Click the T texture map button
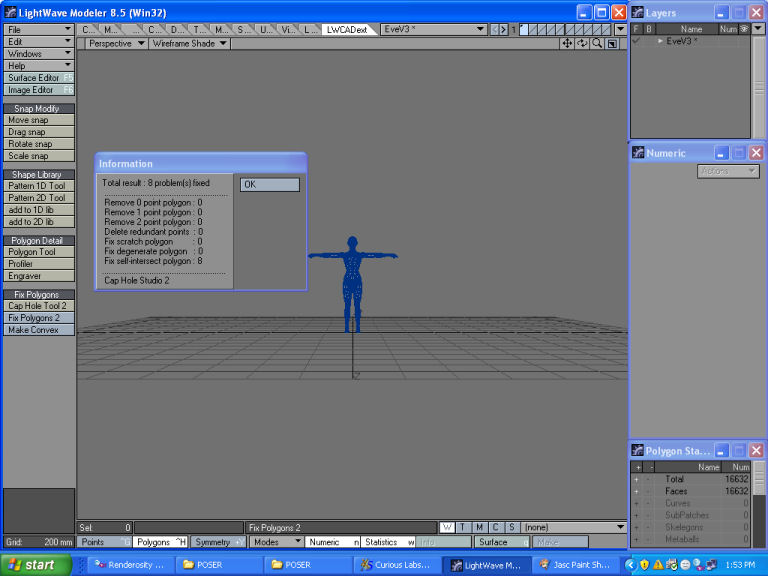Screen dimensions: 768x576 (x=464, y=527)
